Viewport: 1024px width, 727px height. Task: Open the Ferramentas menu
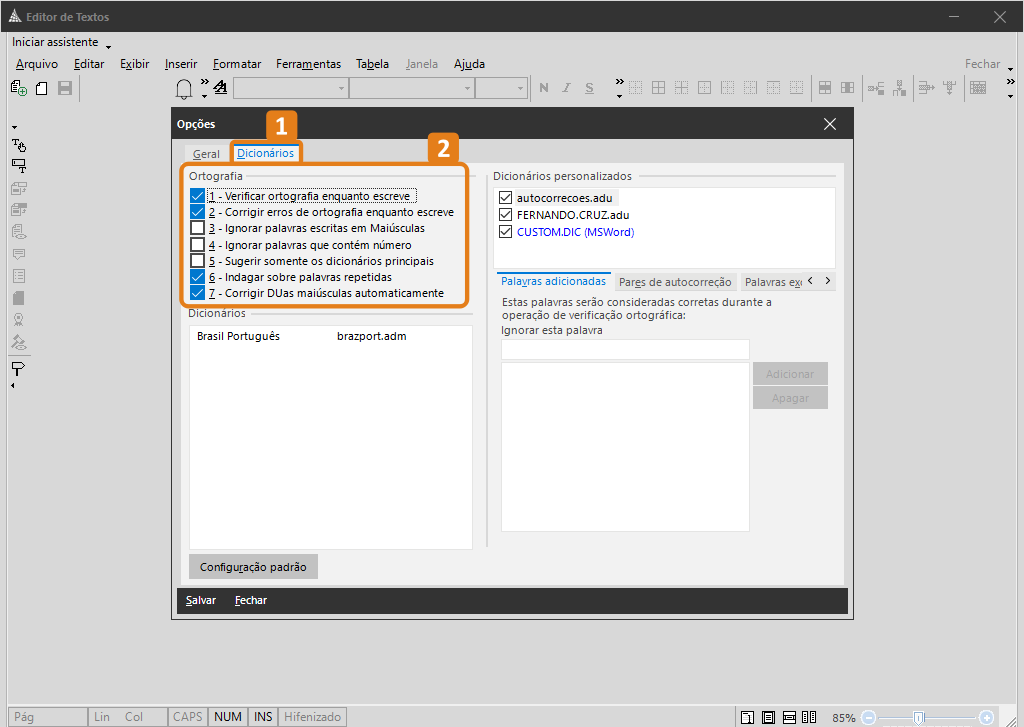pyautogui.click(x=308, y=64)
